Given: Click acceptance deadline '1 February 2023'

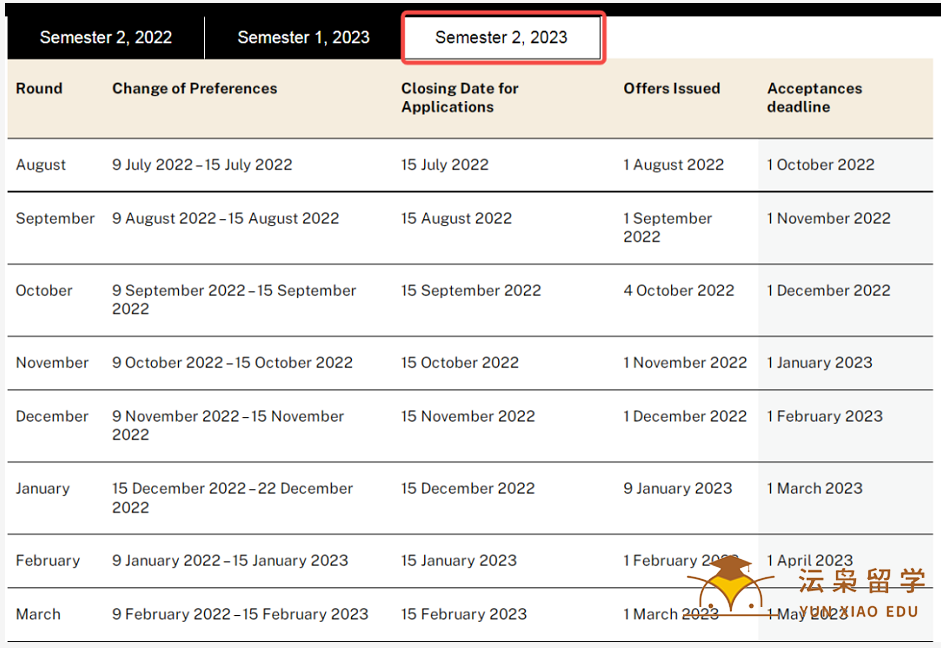Looking at the screenshot, I should tap(825, 416).
